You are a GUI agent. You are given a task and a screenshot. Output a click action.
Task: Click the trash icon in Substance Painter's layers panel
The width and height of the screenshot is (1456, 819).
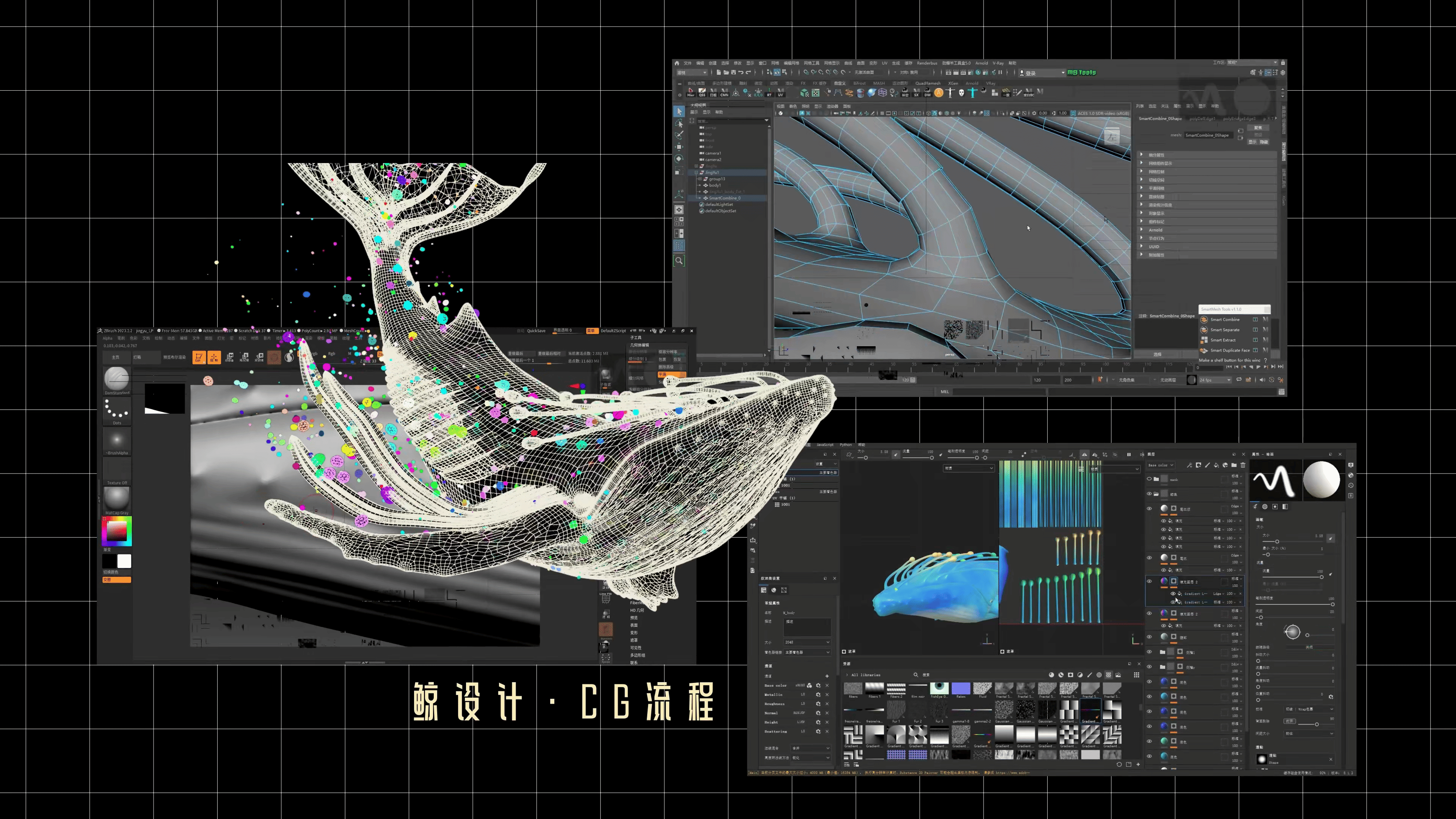[1243, 465]
